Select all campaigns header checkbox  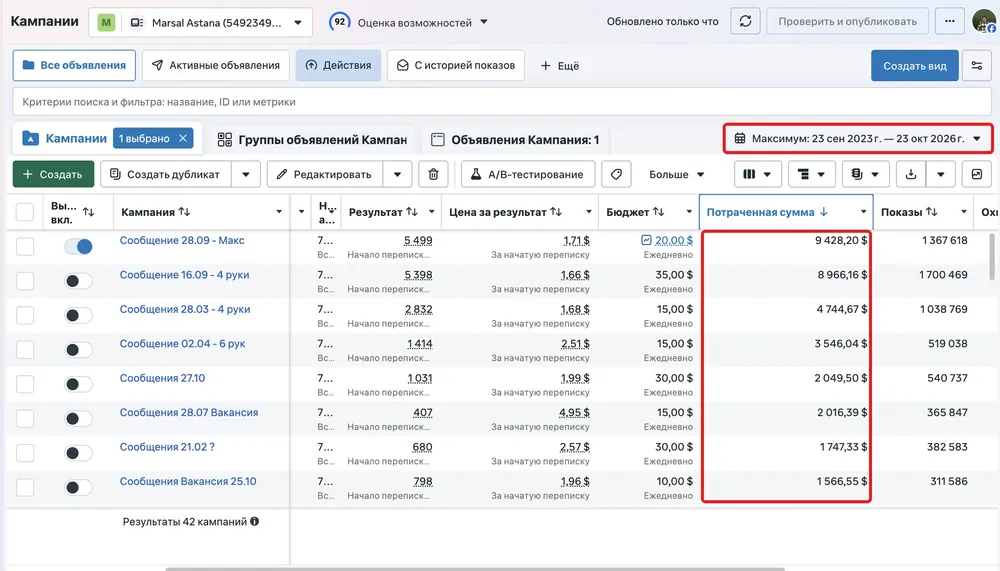25,212
